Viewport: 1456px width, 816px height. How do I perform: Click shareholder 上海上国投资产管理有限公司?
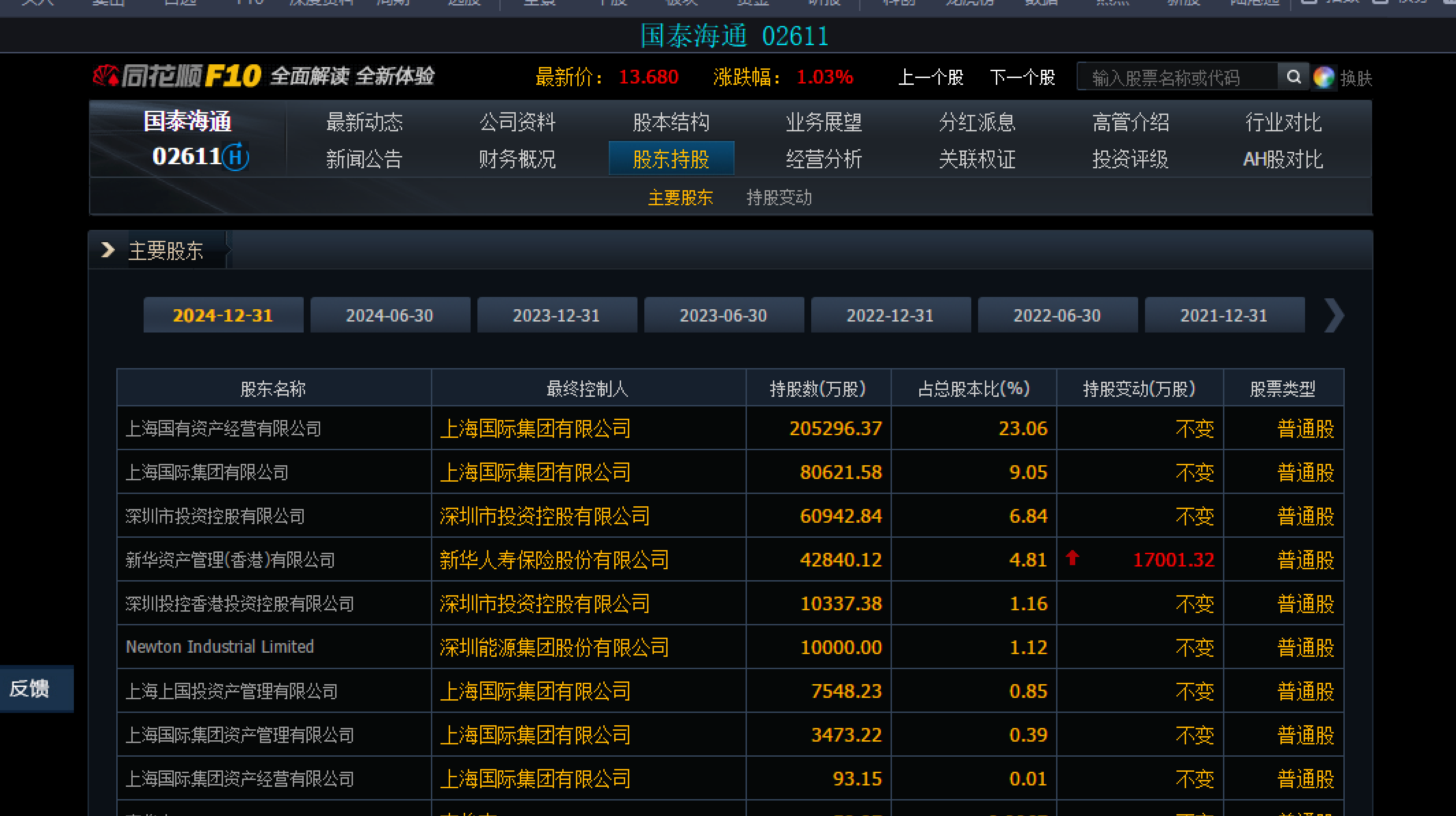click(231, 691)
